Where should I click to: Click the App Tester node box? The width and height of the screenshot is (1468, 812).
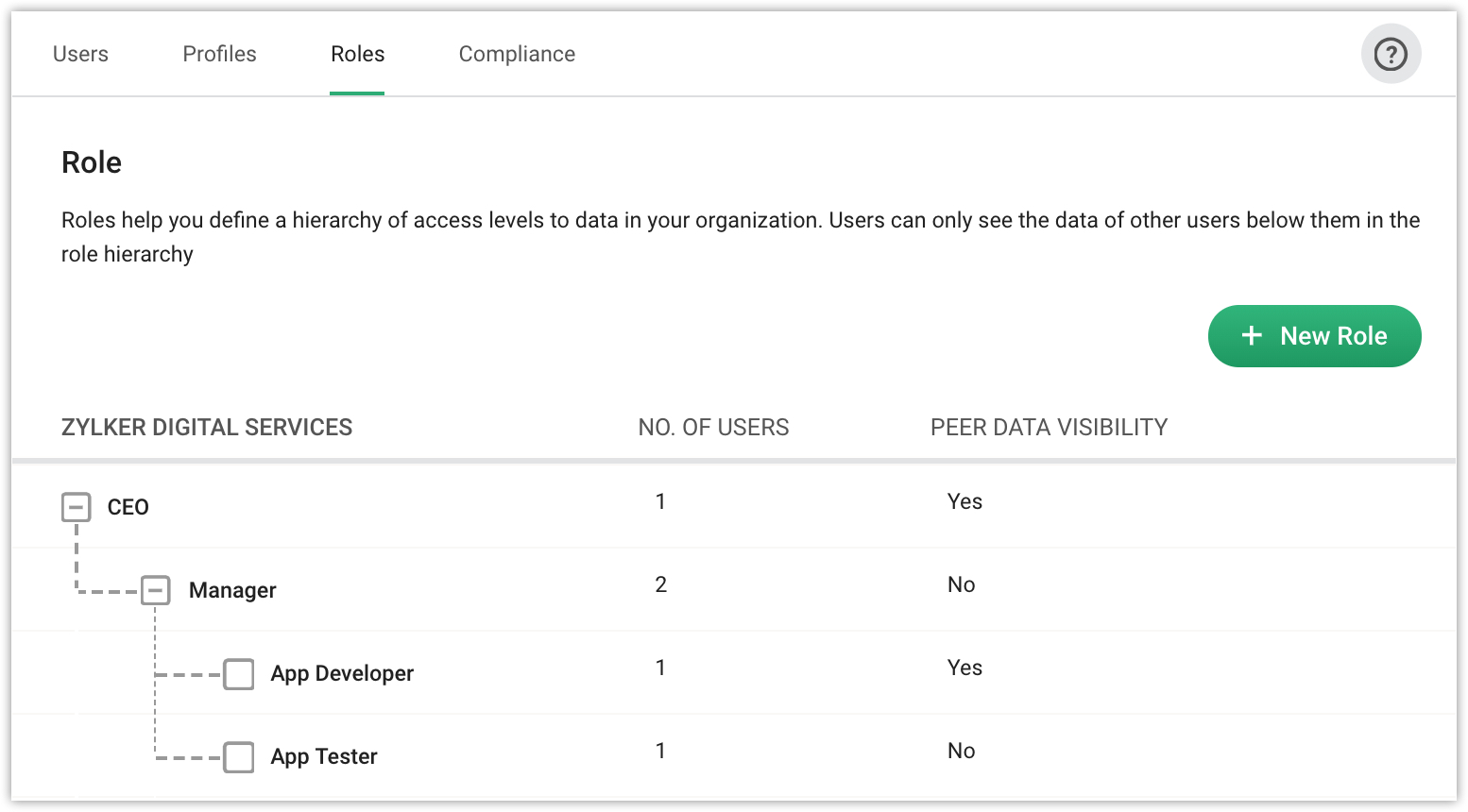(239, 757)
